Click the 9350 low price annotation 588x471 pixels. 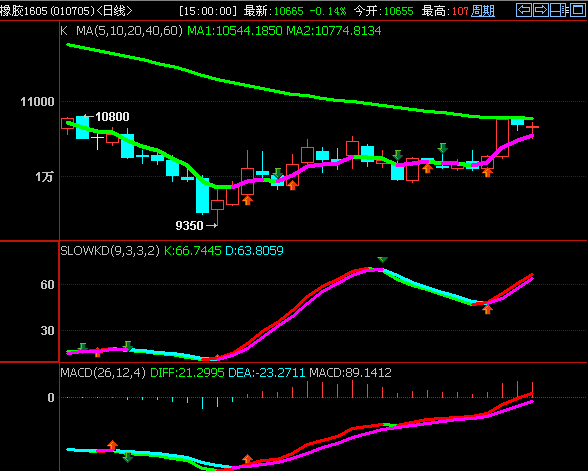click(189, 225)
